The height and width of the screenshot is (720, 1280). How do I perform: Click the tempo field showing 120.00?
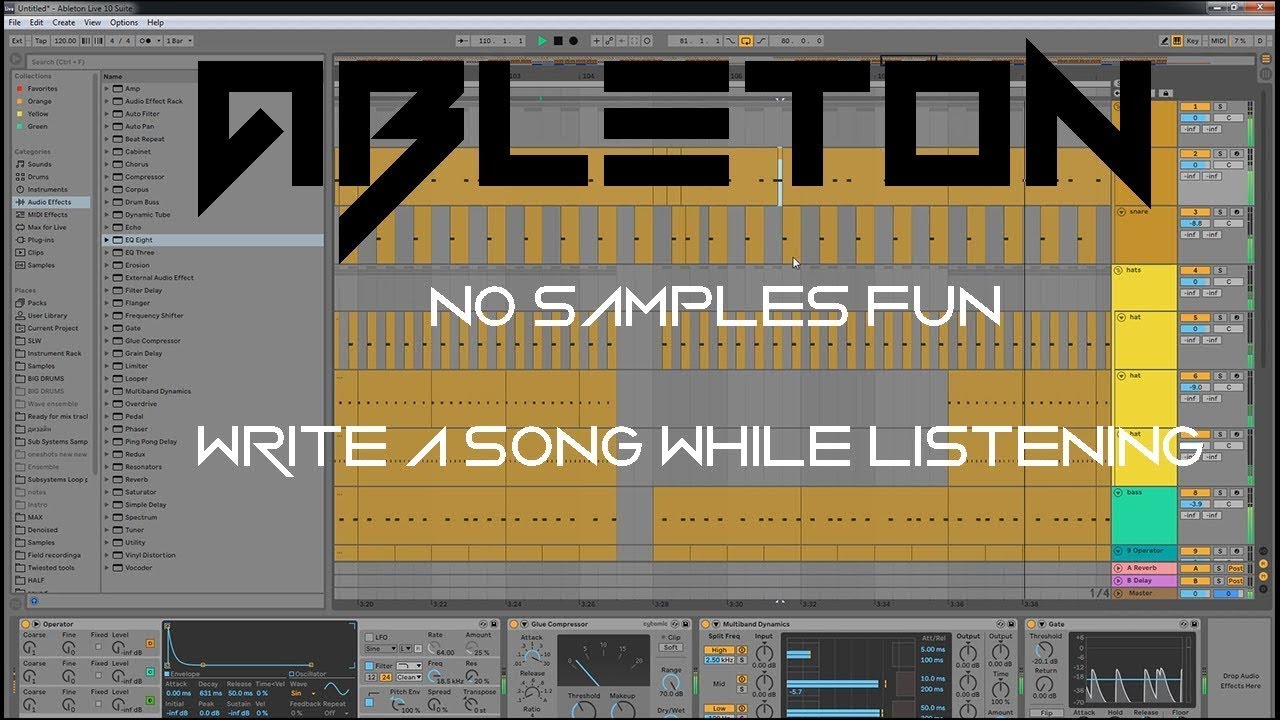[65, 41]
